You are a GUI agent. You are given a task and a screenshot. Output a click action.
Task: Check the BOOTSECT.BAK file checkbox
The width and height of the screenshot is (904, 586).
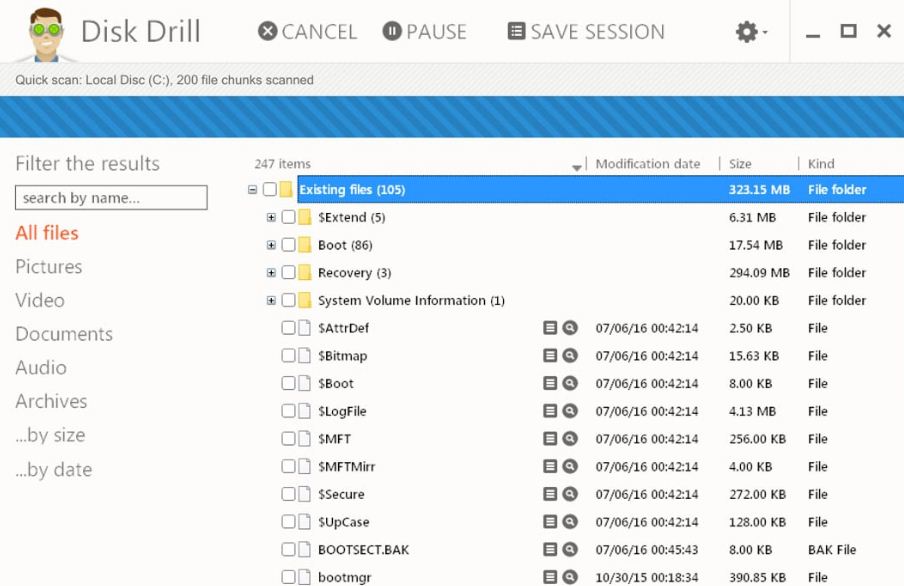(288, 550)
